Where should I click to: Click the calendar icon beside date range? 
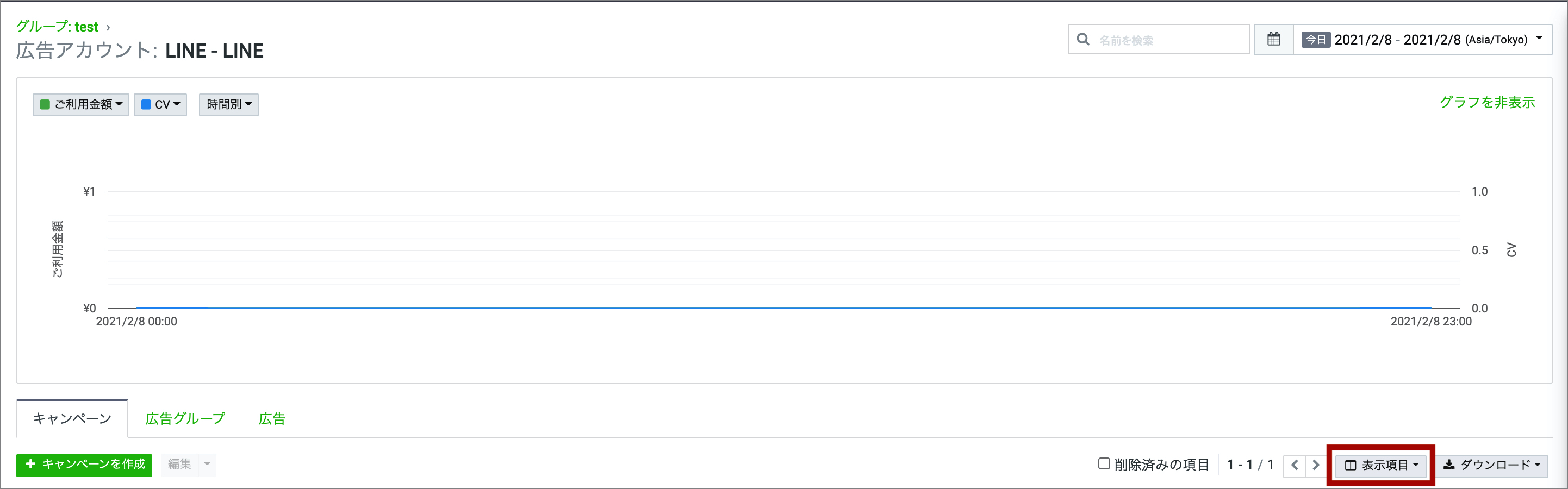[x=1273, y=40]
